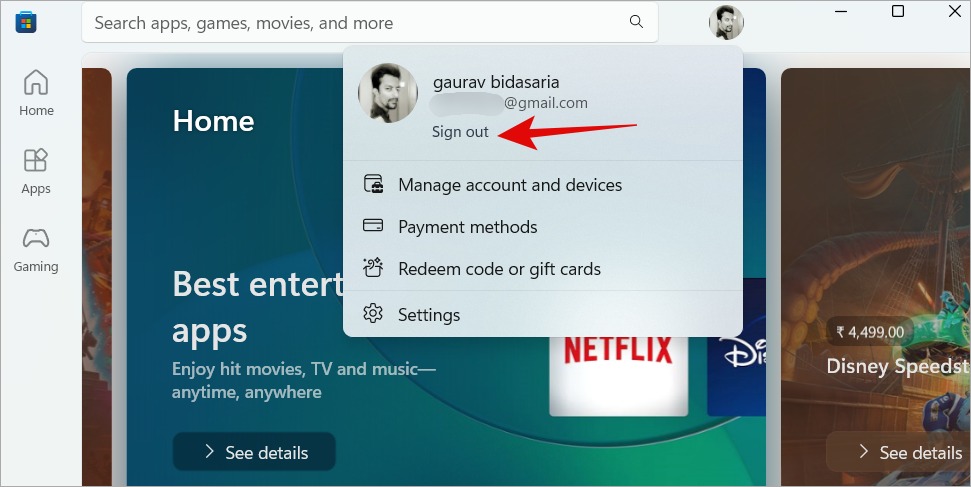Click the profile avatar in title bar

(726, 23)
